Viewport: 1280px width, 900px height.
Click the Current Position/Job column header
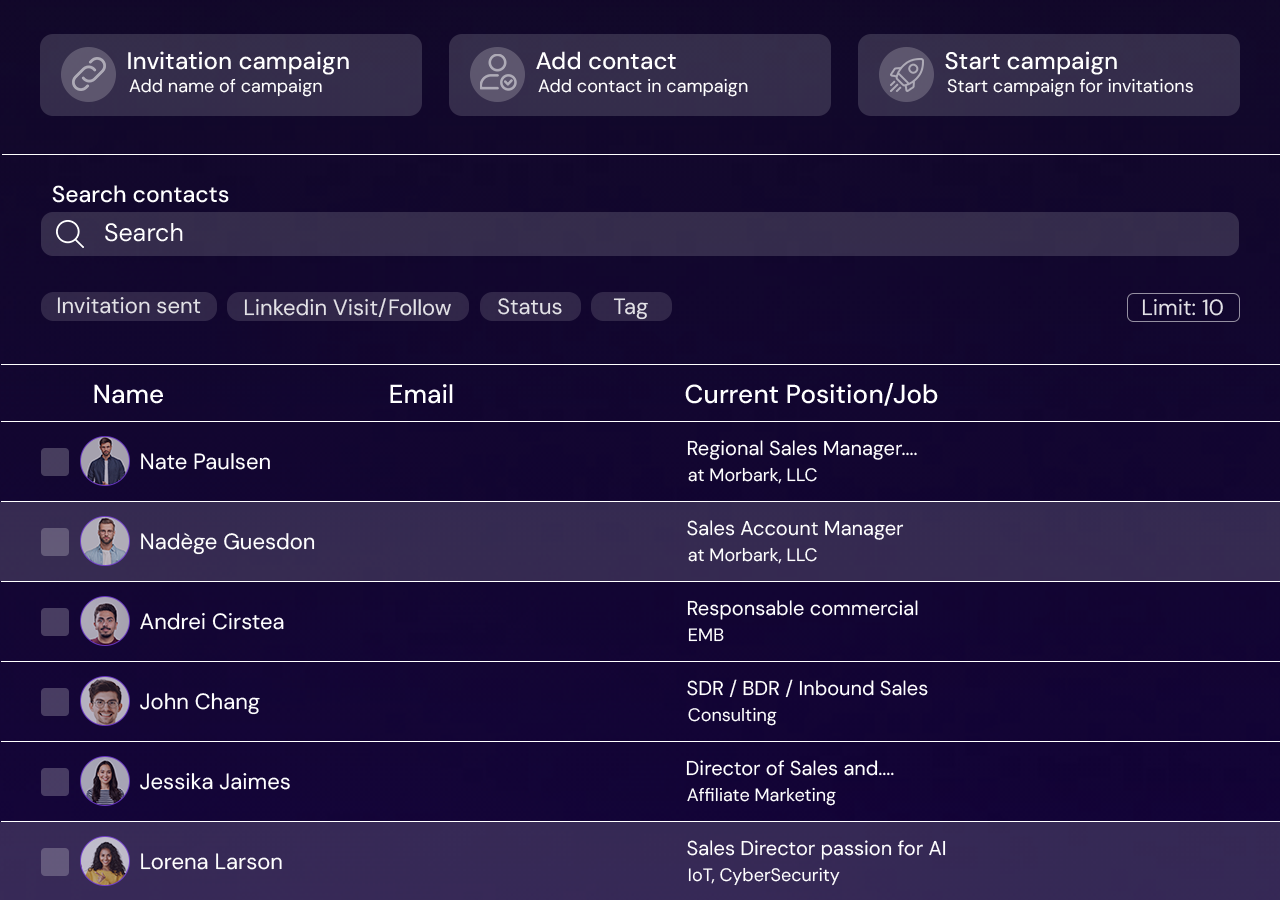810,394
